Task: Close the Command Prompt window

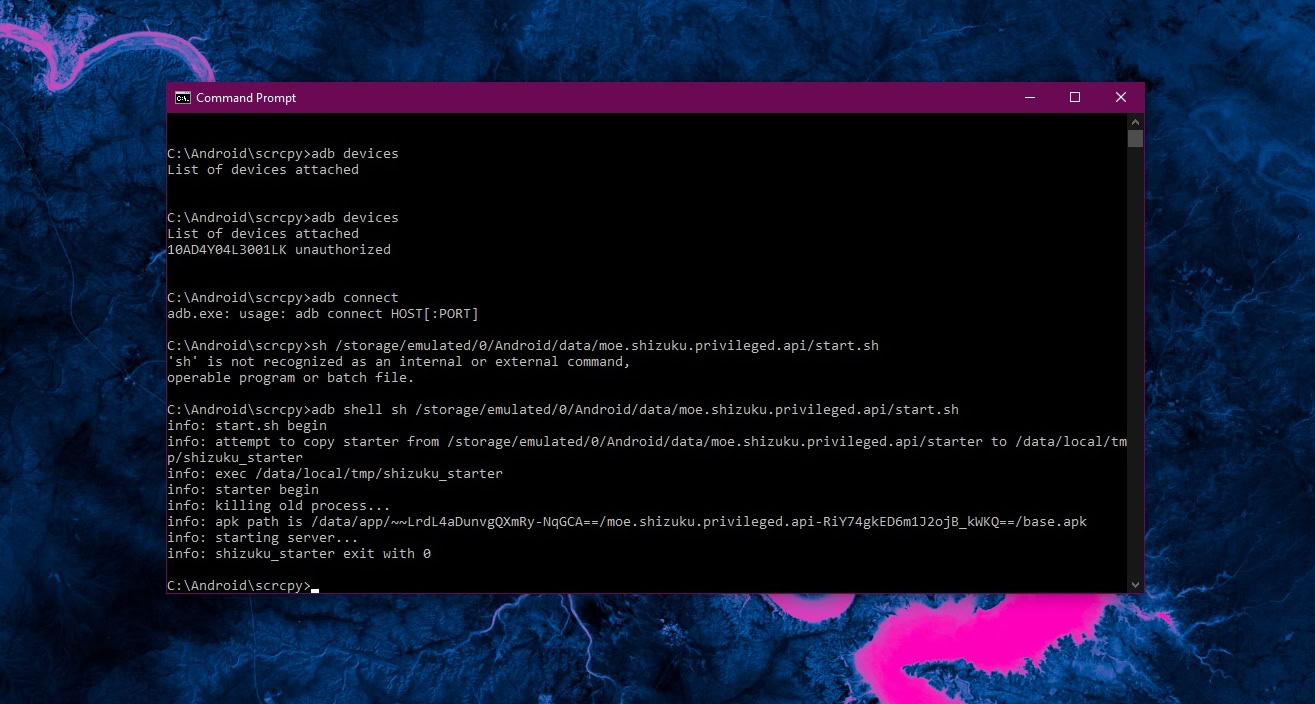Action: (x=1121, y=97)
